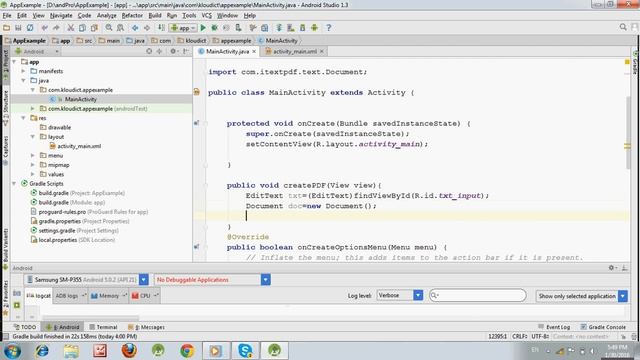The height and width of the screenshot is (360, 640).
Task: Click the Find magnifier icon
Action: [109, 28]
